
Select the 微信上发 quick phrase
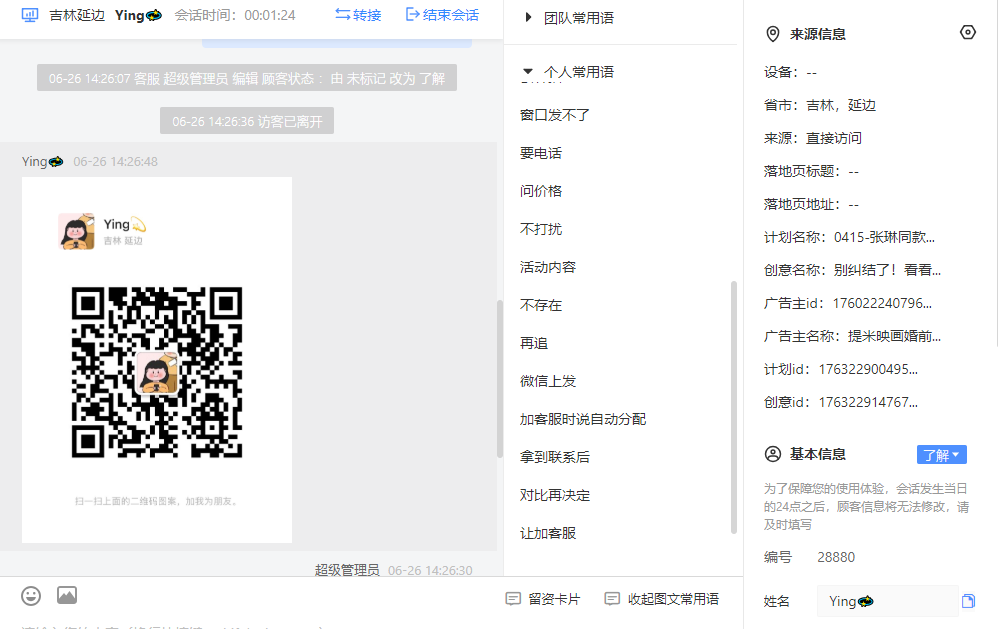548,381
